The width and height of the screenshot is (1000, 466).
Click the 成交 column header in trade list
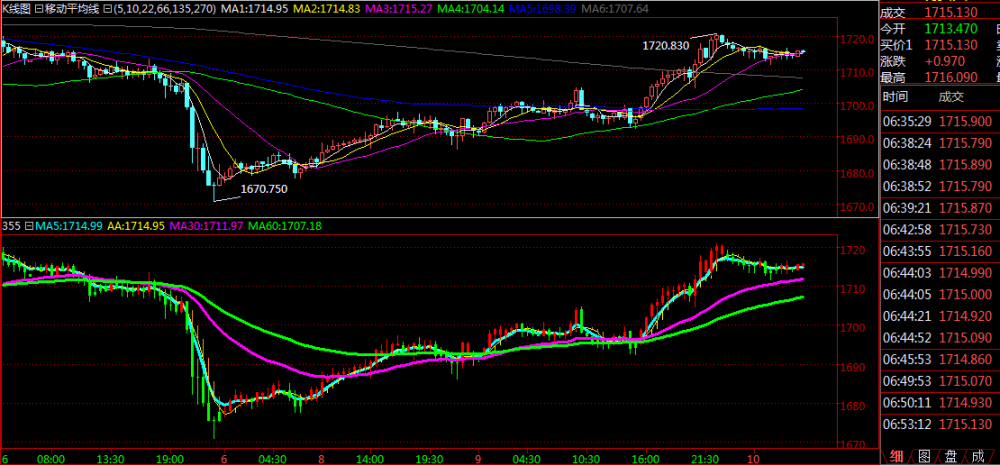[x=951, y=97]
